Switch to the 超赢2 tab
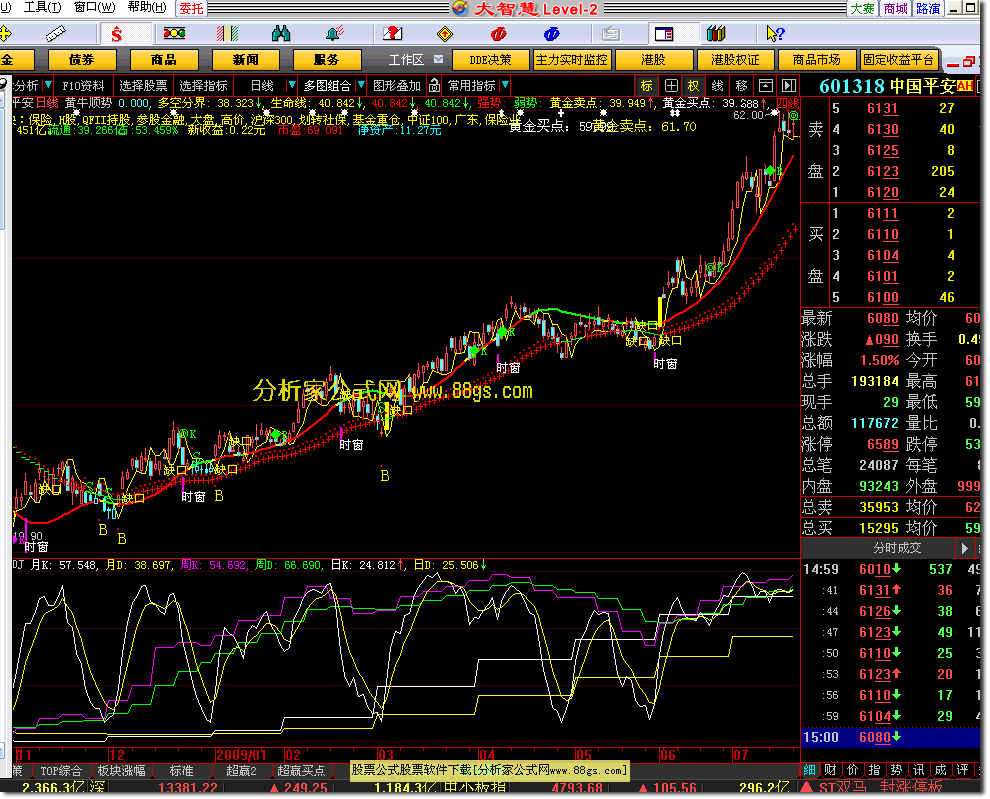This screenshot has height=799, width=990. 241,771
